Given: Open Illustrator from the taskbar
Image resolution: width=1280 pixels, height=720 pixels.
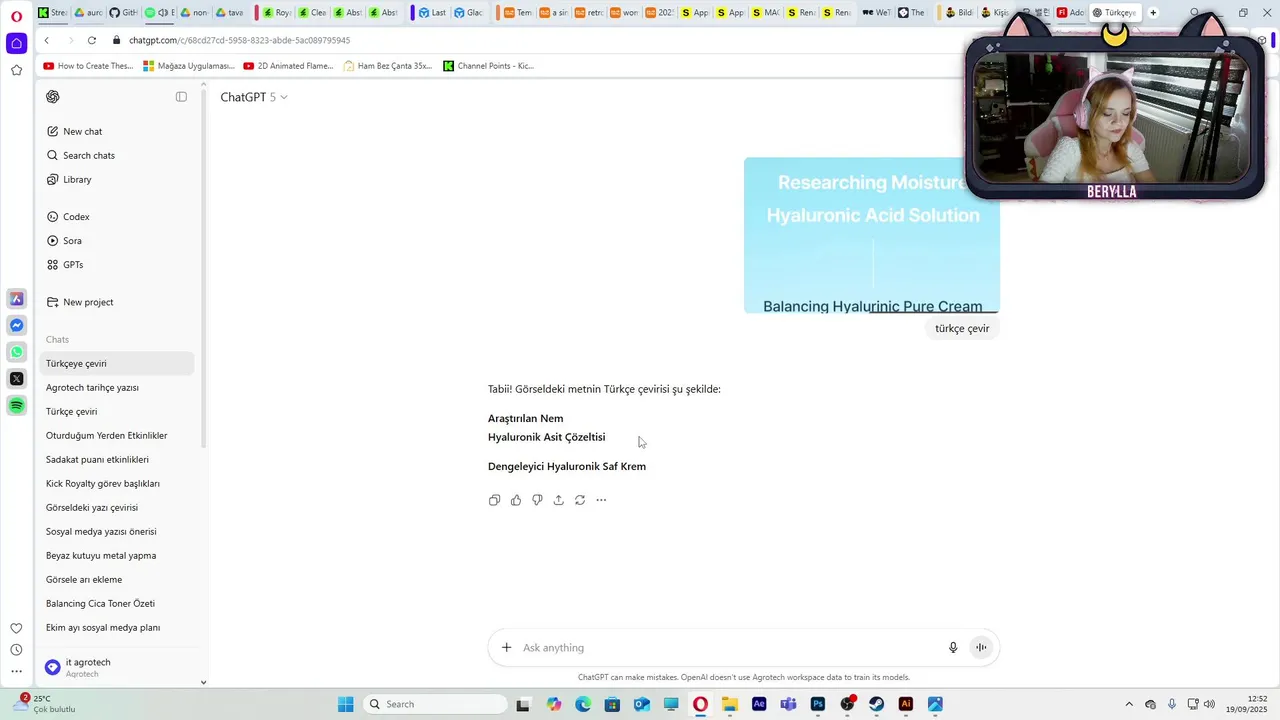Looking at the screenshot, I should click(906, 704).
